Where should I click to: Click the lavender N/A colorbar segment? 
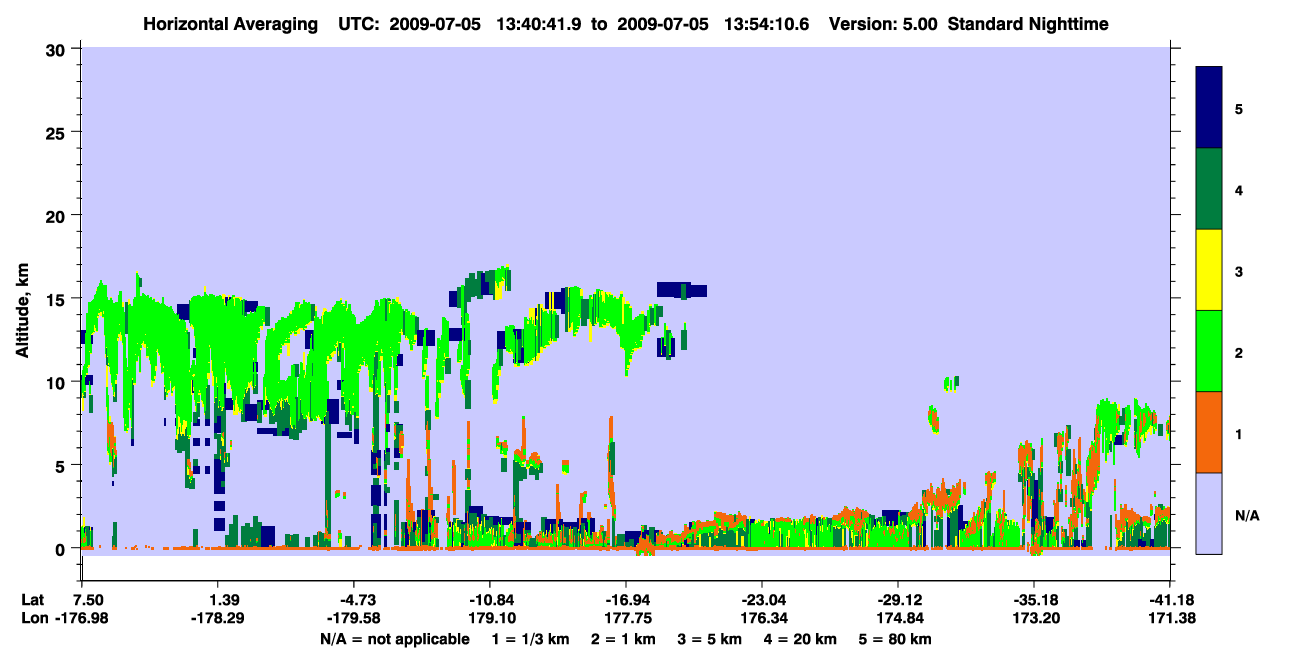(1208, 513)
